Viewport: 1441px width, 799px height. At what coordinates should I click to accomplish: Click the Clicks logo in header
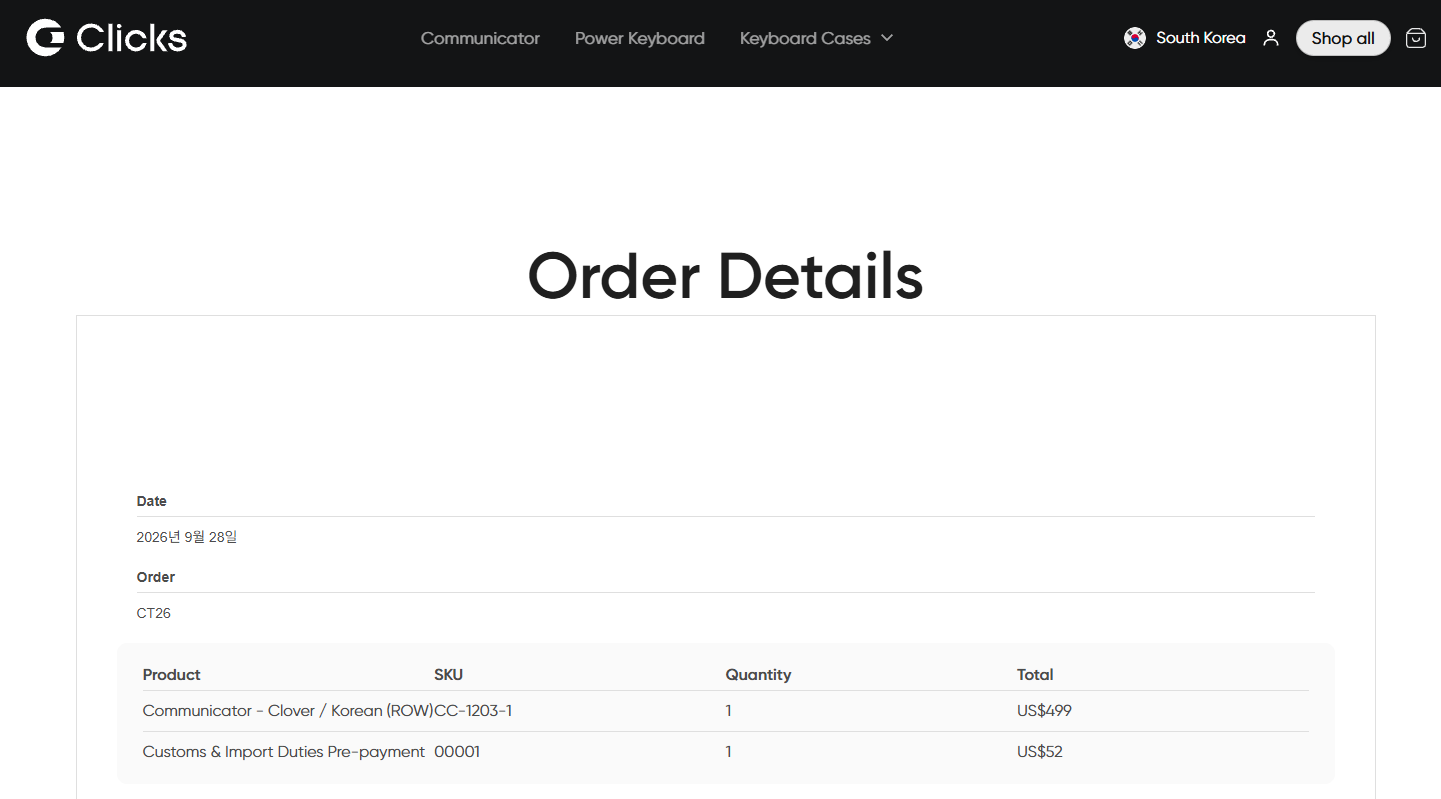107,38
